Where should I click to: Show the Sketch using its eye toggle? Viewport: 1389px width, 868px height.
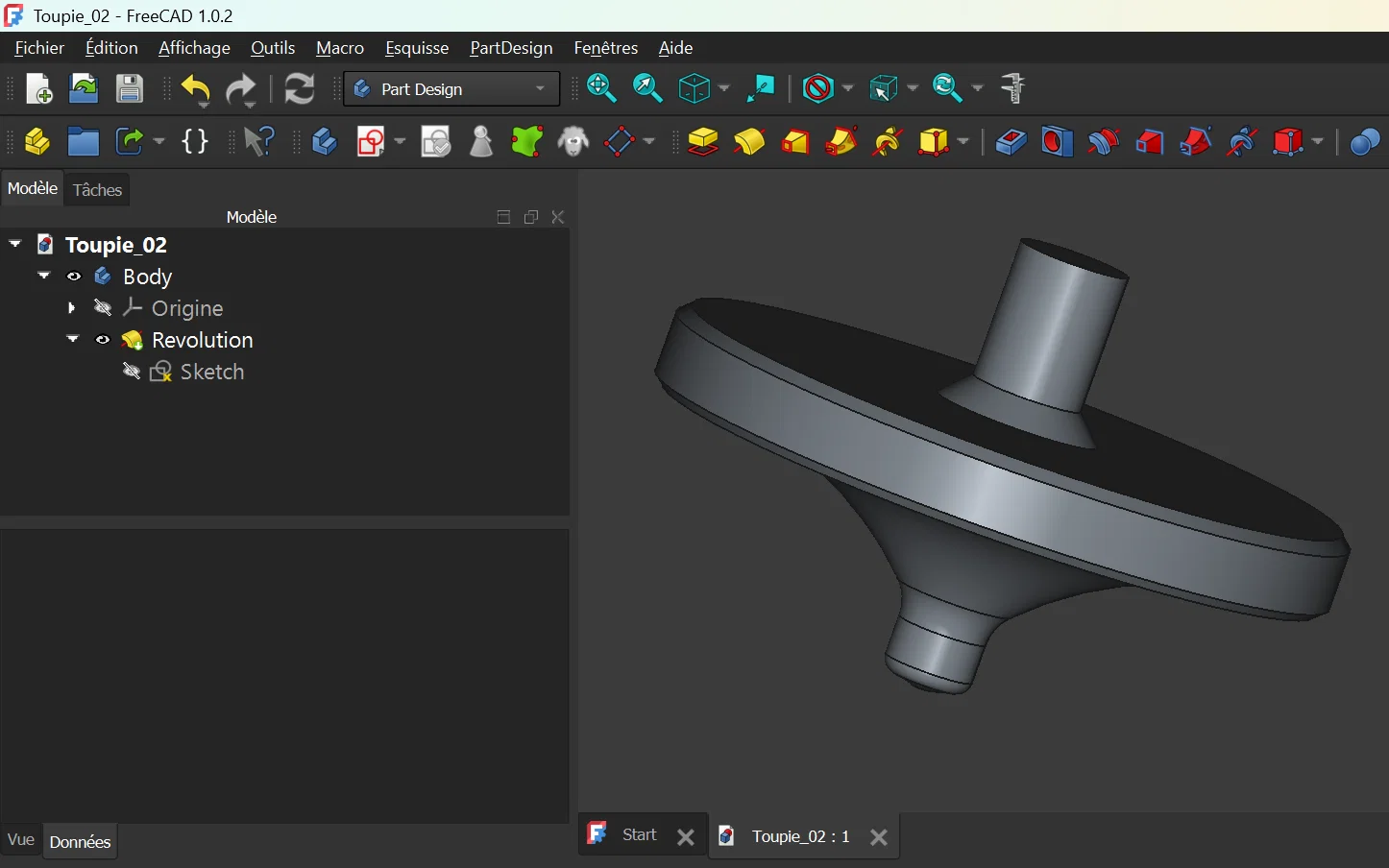[132, 372]
